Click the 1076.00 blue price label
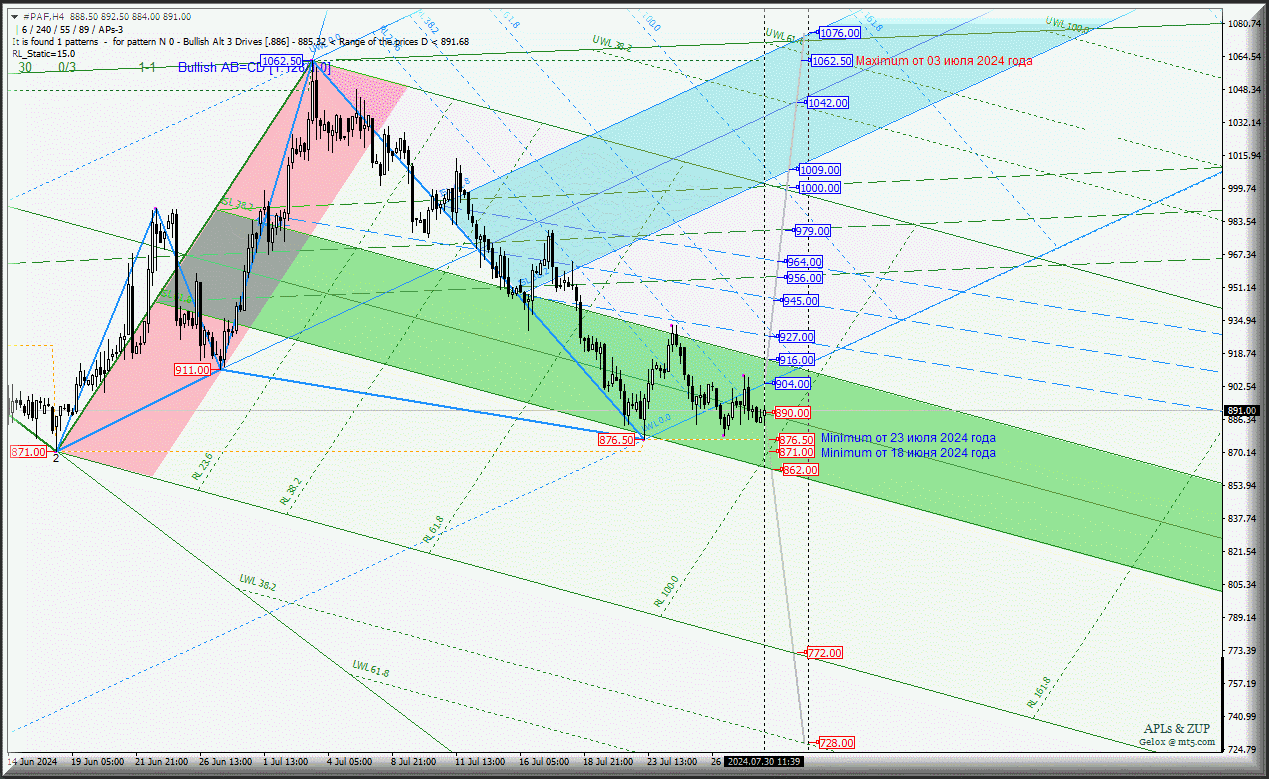The height and width of the screenshot is (779, 1269). [840, 33]
